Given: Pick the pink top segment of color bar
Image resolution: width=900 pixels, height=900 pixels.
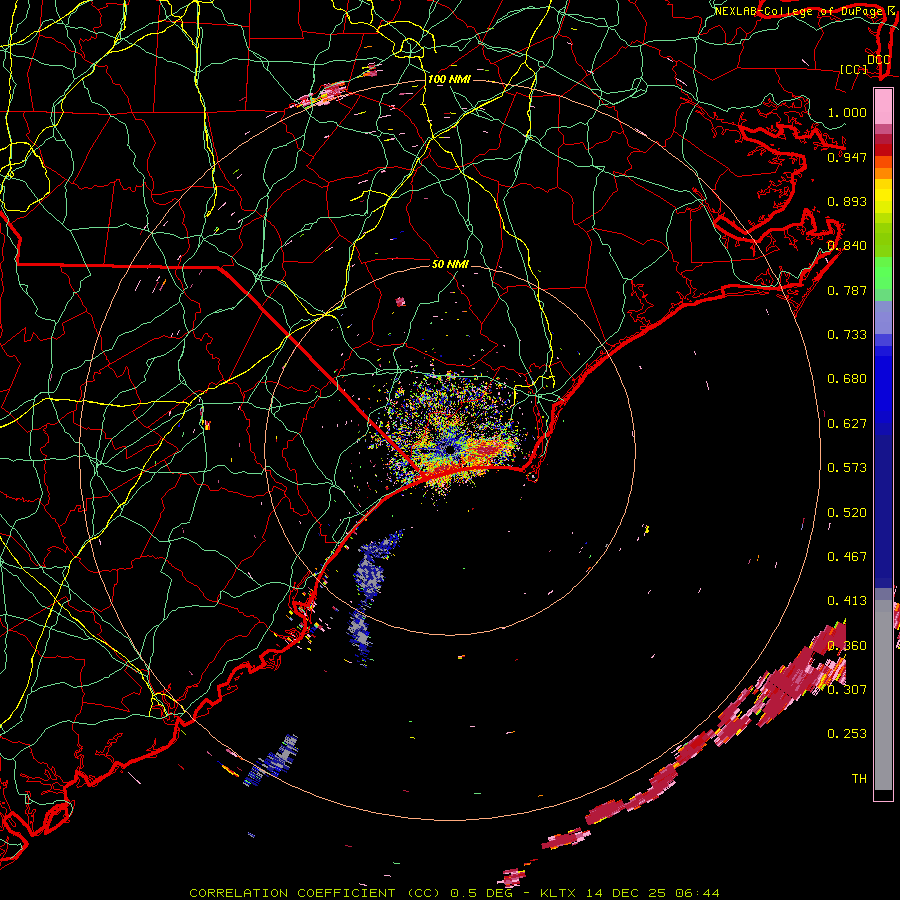Looking at the screenshot, I should 883,106.
